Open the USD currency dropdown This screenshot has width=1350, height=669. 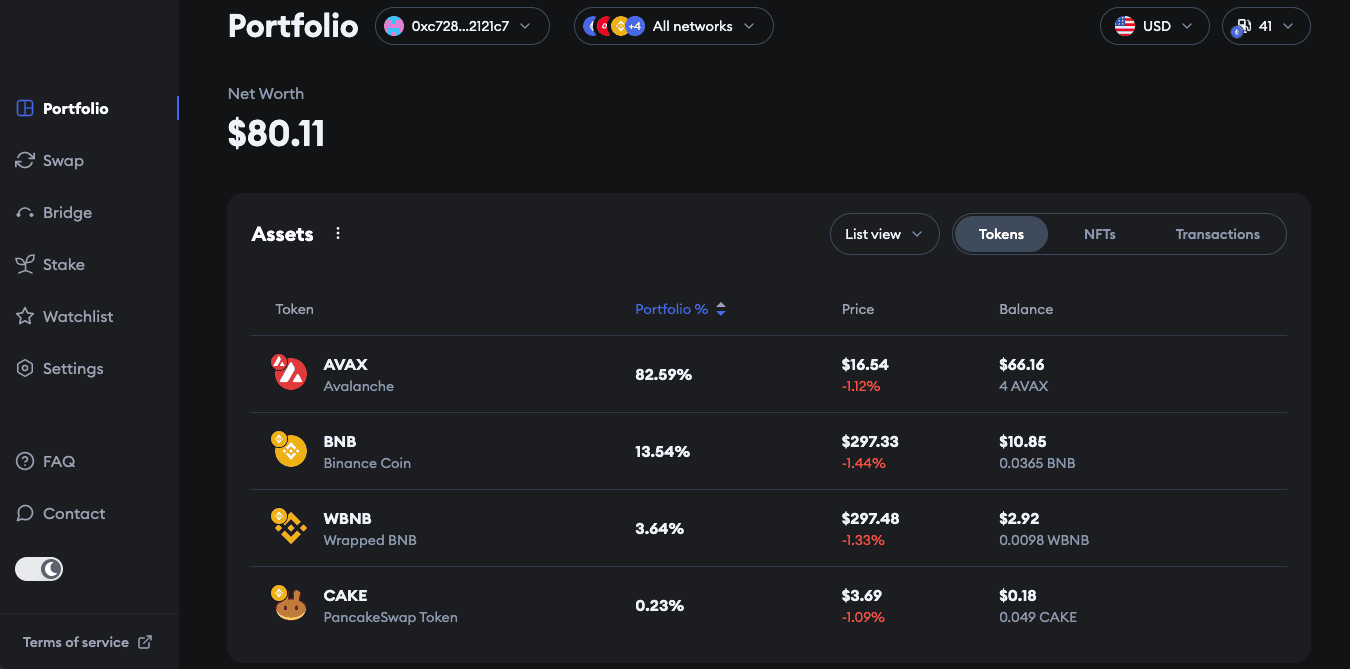coord(1155,26)
